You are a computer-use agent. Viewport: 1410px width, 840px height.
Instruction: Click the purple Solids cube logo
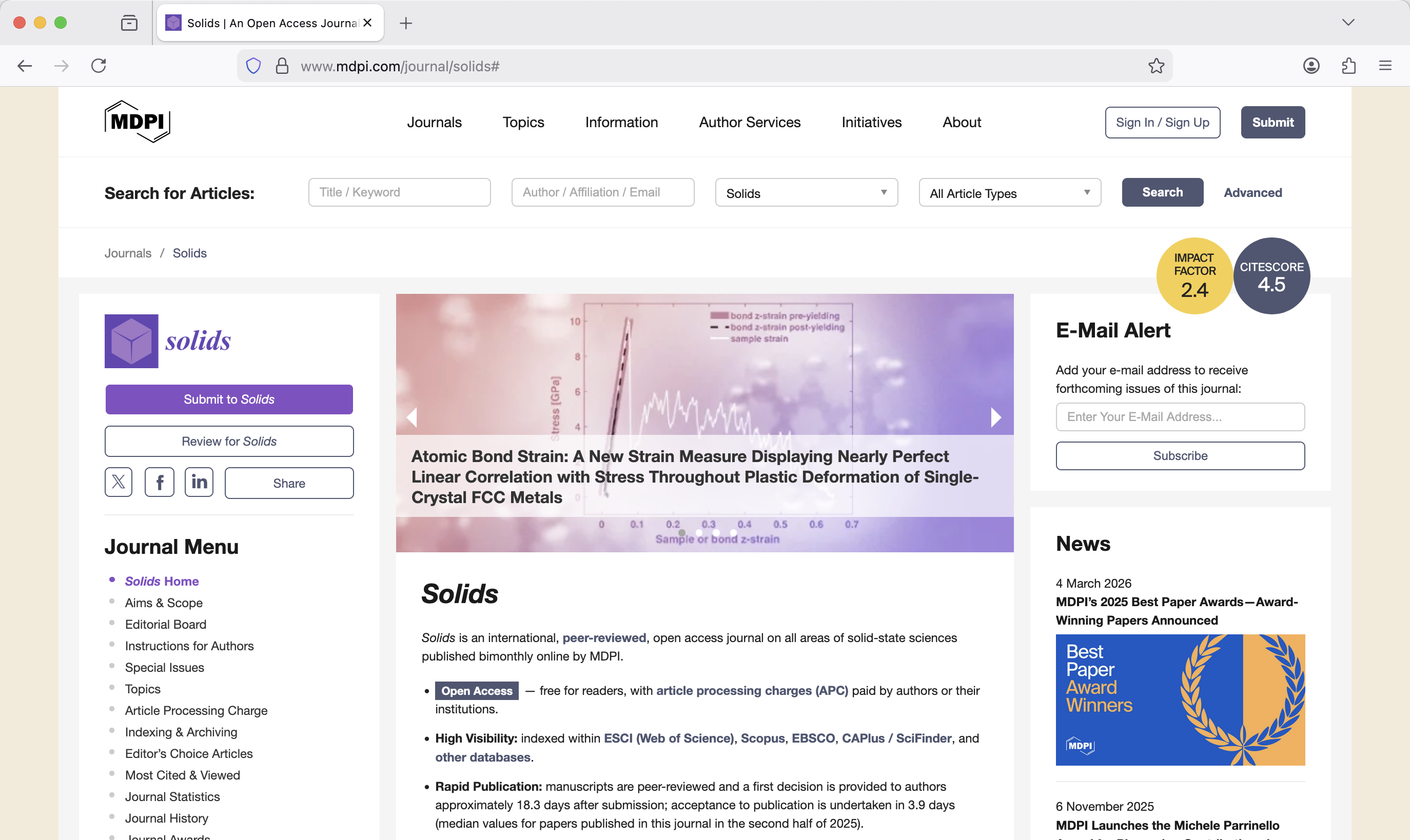[131, 342]
